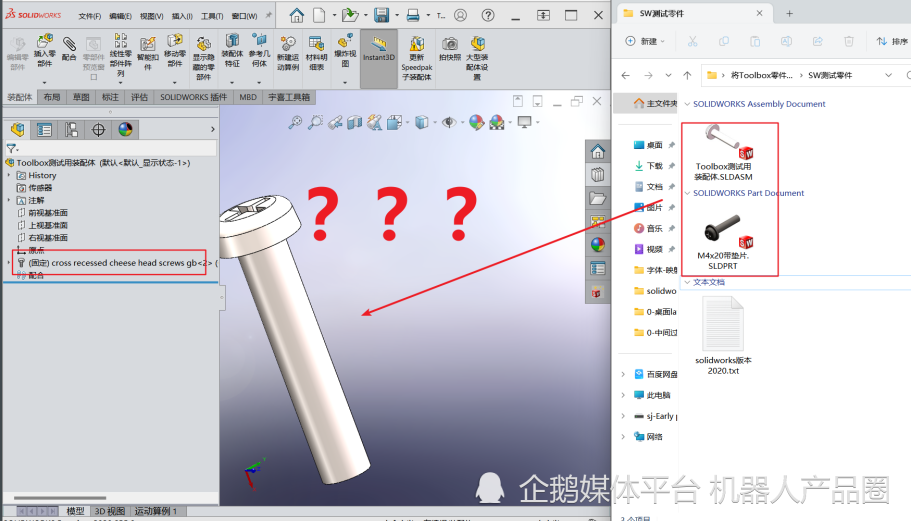Save the assembly with the floppy disk icon
This screenshot has width=911, height=521.
coord(381,16)
